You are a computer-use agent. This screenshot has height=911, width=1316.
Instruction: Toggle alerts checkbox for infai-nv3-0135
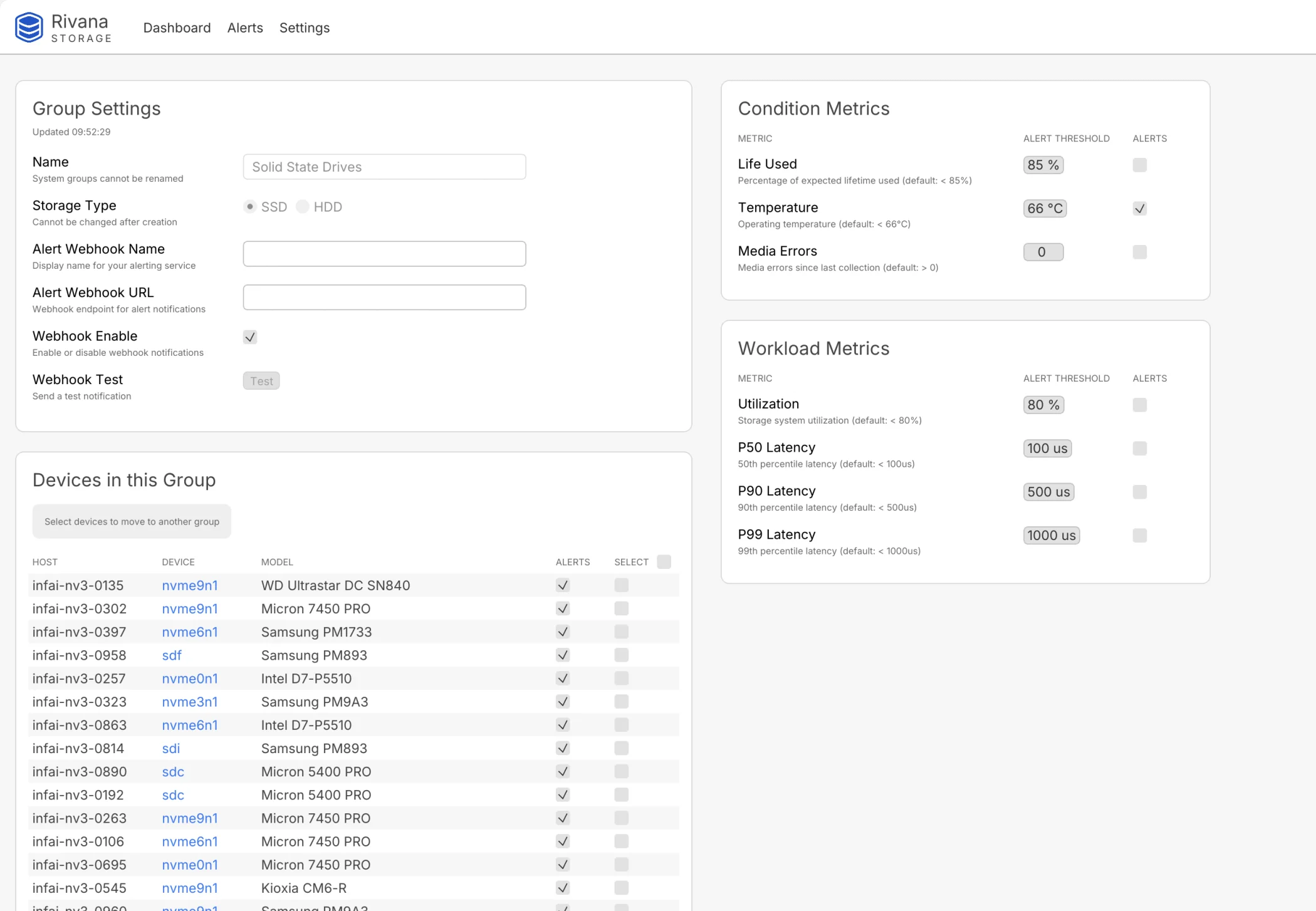click(563, 585)
